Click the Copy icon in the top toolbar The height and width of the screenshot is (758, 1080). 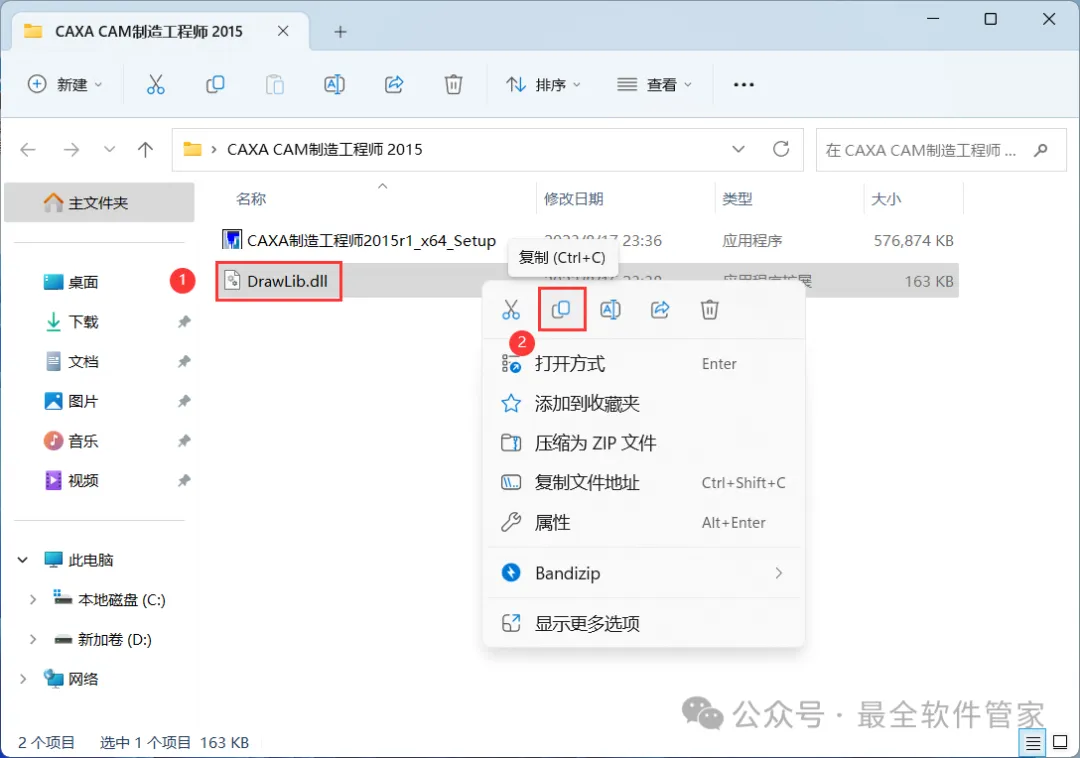215,85
